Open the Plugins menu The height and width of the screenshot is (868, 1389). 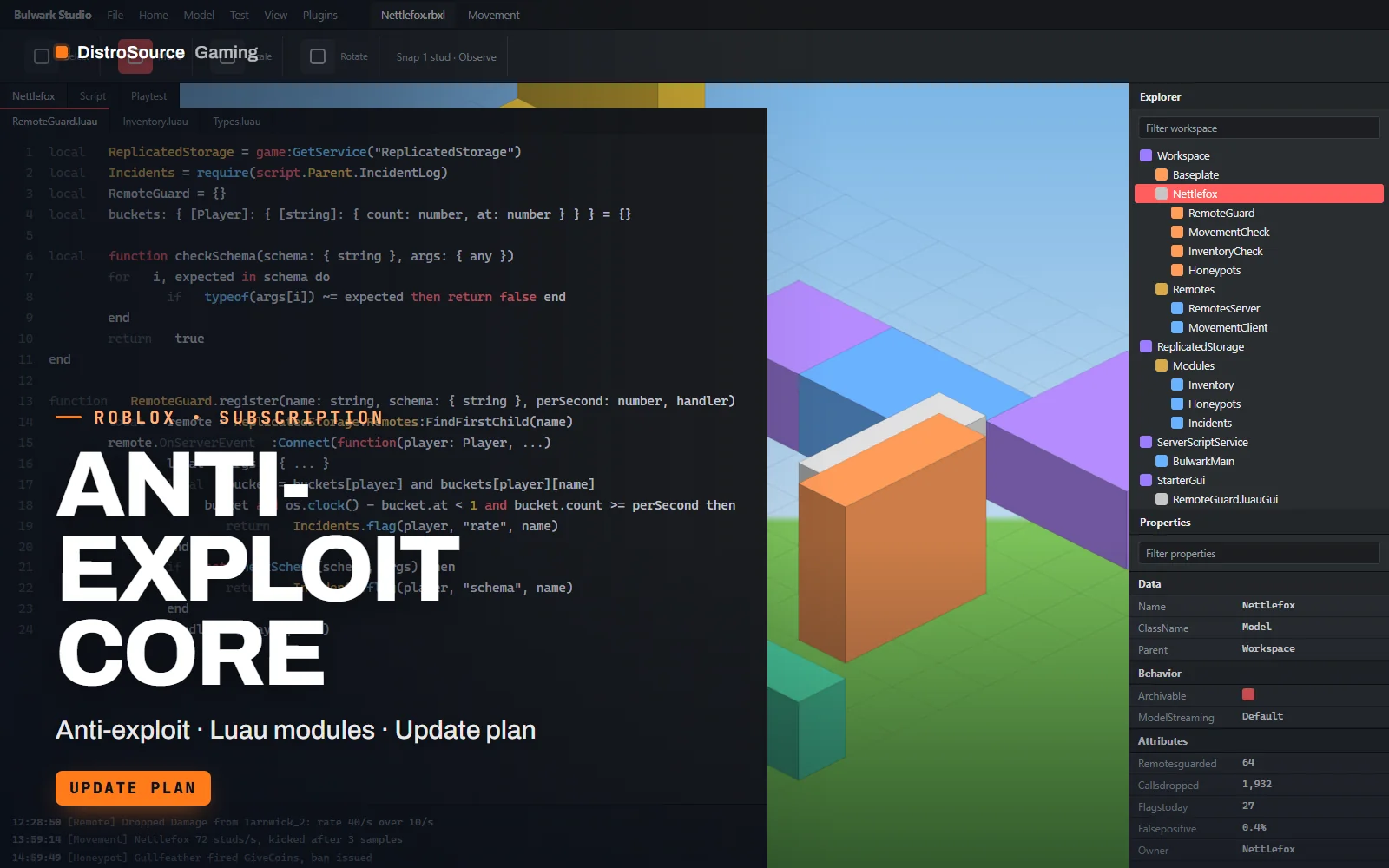coord(320,15)
